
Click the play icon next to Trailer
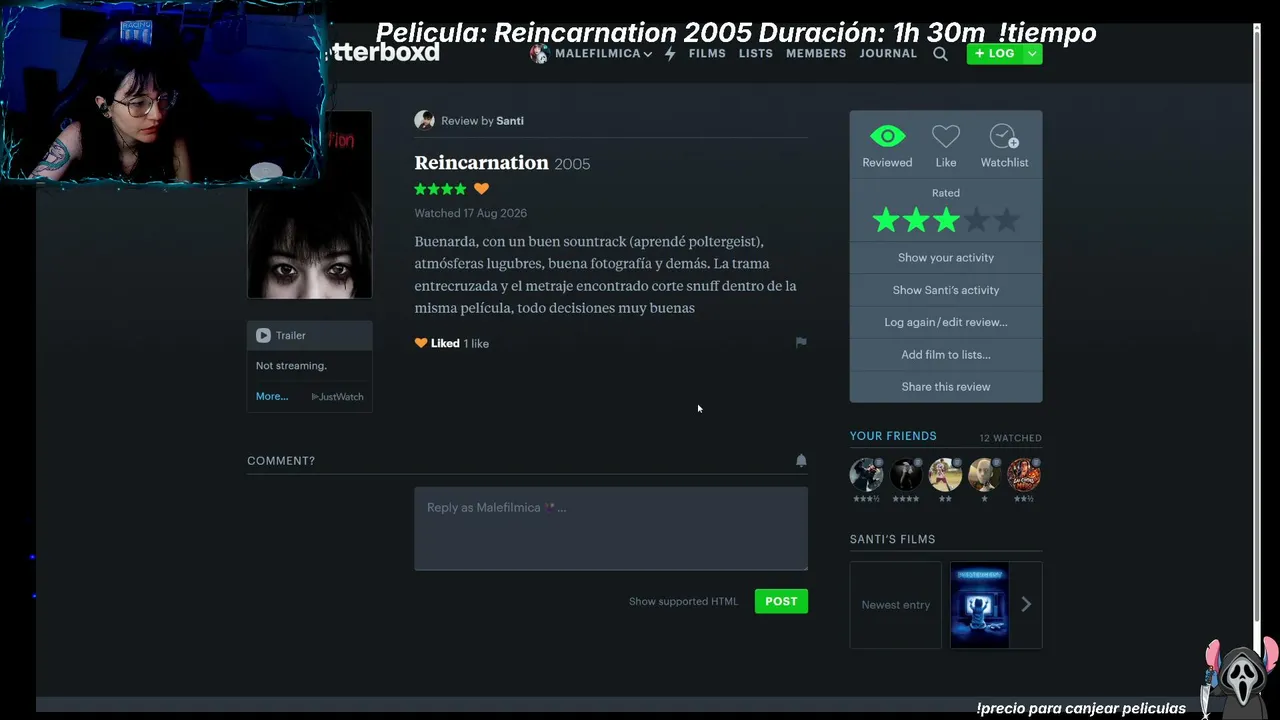[263, 335]
